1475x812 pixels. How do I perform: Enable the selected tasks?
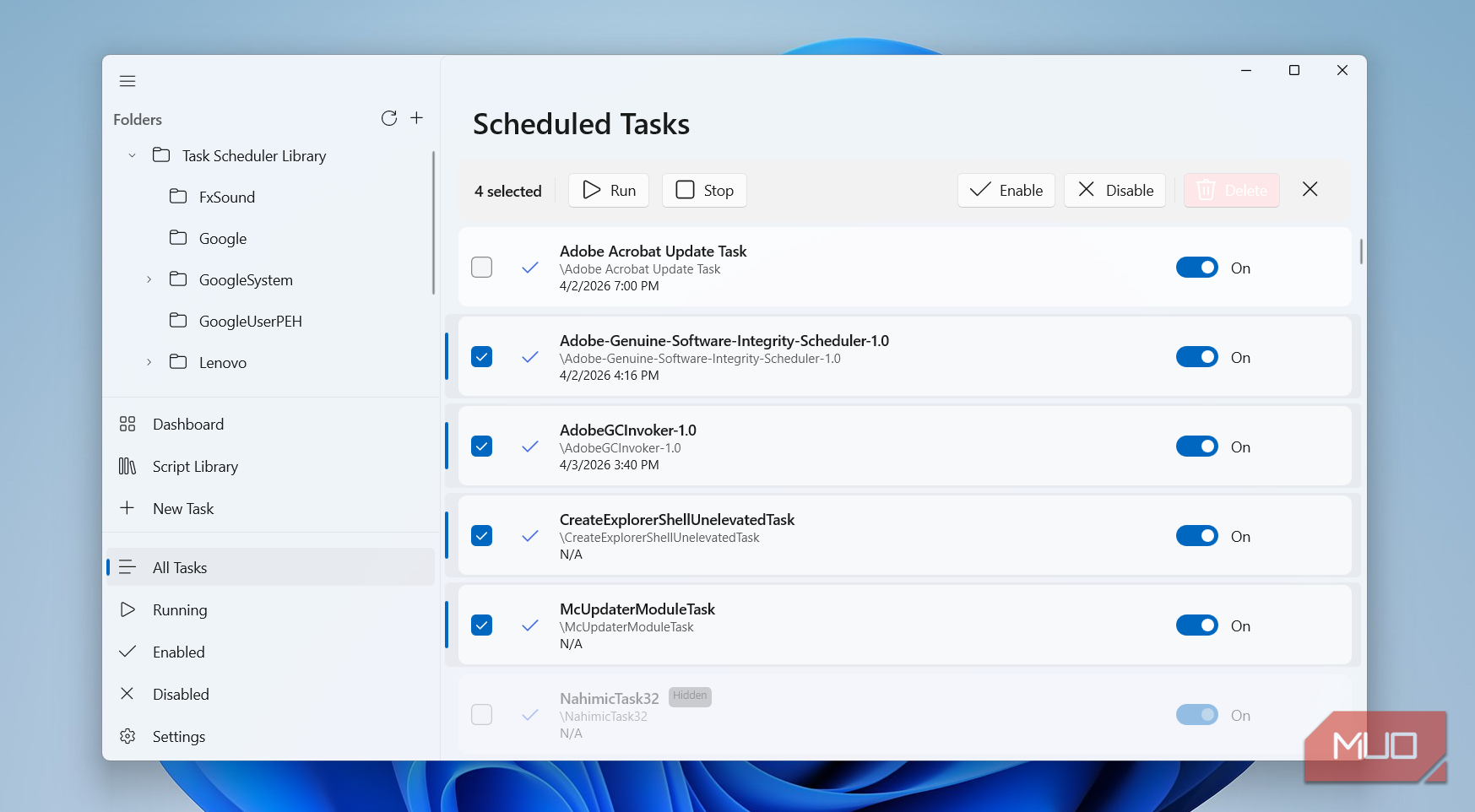pyautogui.click(x=1006, y=190)
